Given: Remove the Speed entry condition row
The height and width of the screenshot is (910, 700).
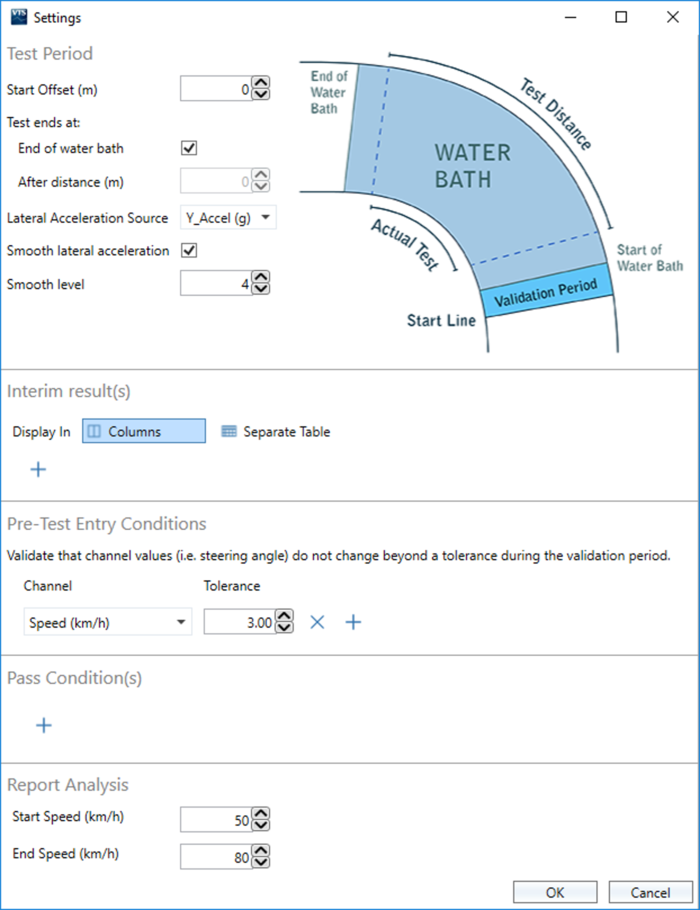Looking at the screenshot, I should point(318,622).
